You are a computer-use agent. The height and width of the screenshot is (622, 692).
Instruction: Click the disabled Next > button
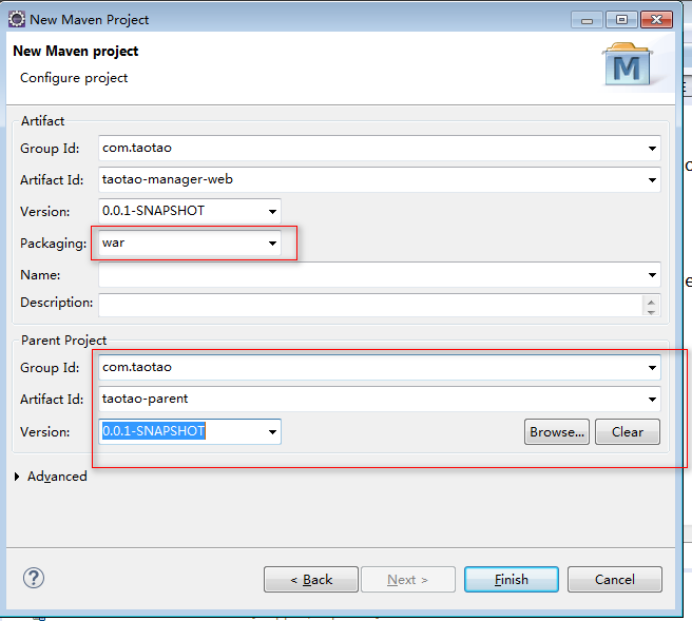pos(408,579)
